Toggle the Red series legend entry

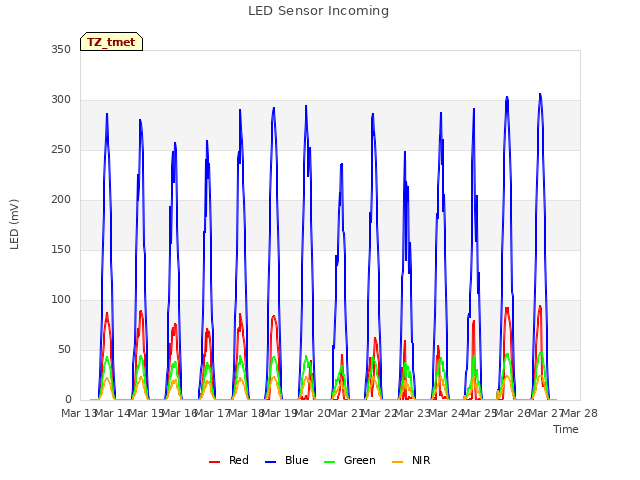pos(229,460)
